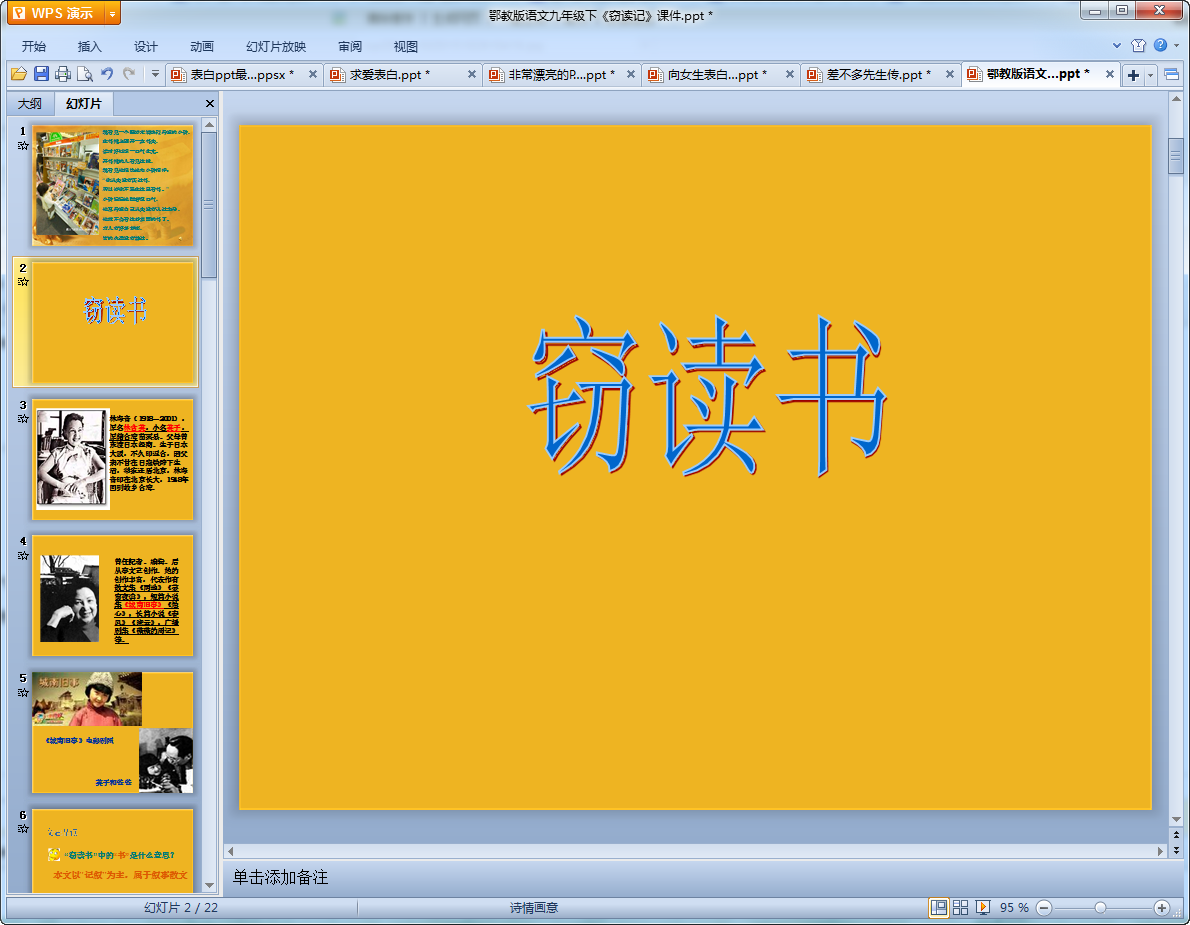This screenshot has height=925, width=1190.
Task: Open the 设计 menu tab
Action: [x=146, y=46]
